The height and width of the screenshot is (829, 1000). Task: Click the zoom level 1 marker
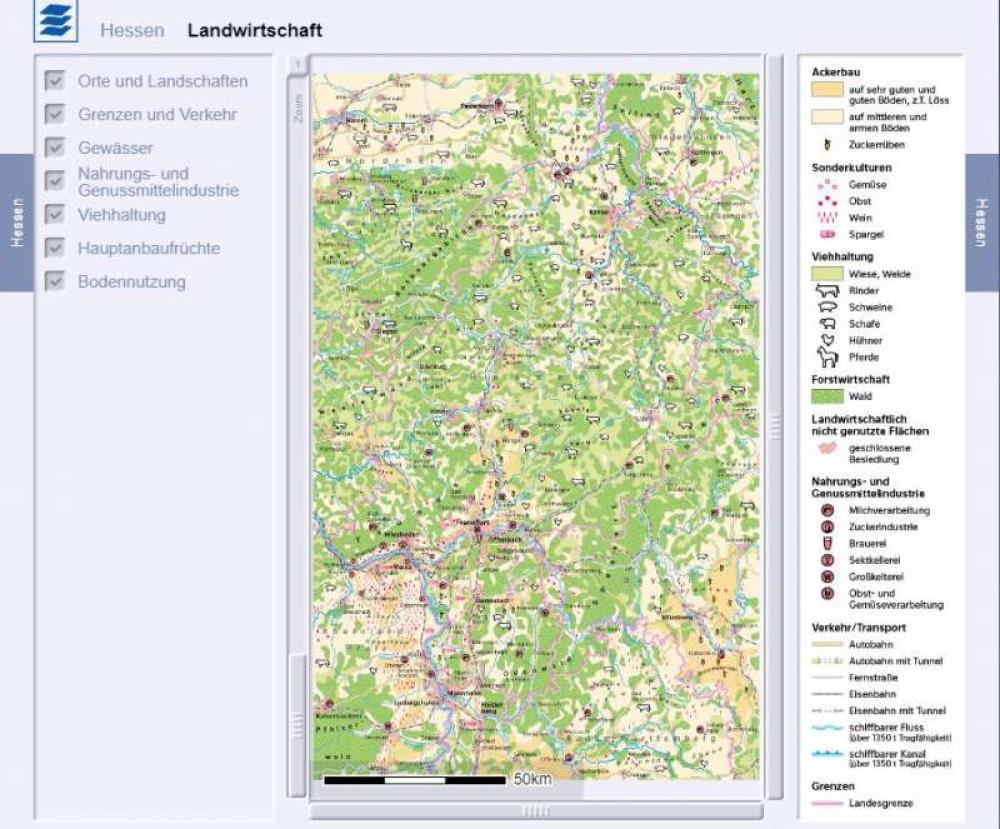(x=298, y=64)
